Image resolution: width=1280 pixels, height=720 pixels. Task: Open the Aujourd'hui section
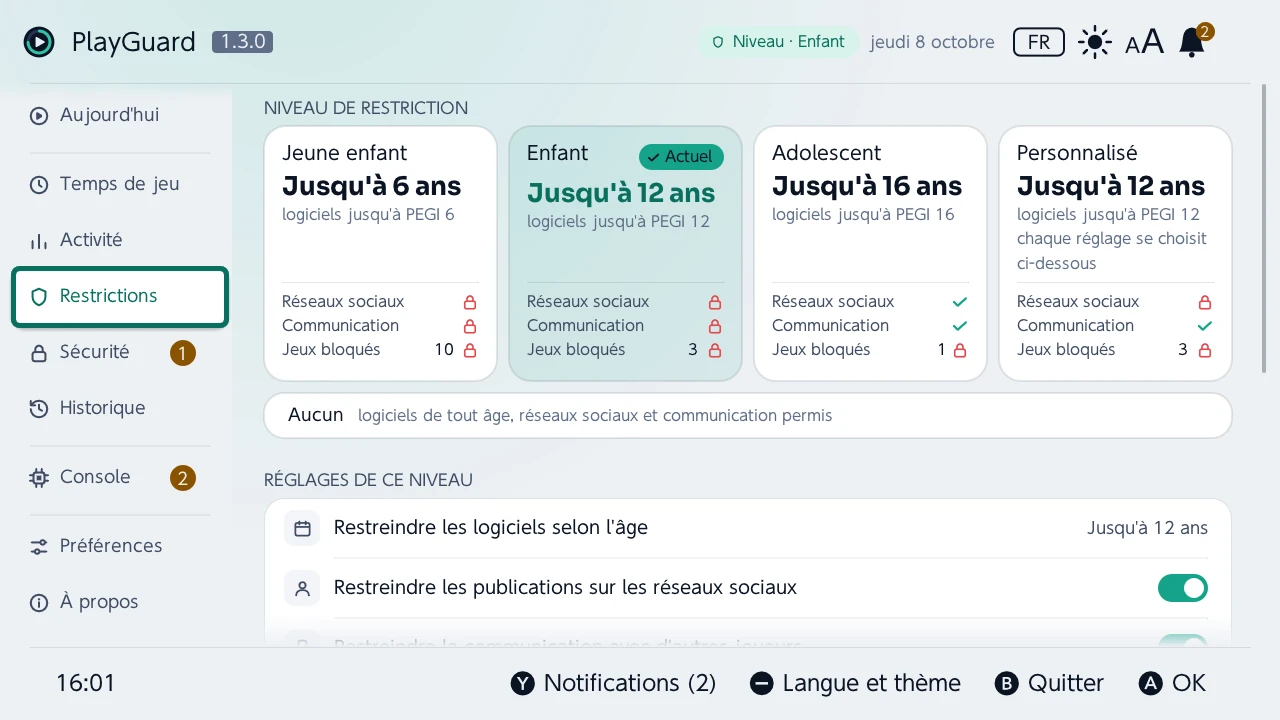(x=120, y=115)
